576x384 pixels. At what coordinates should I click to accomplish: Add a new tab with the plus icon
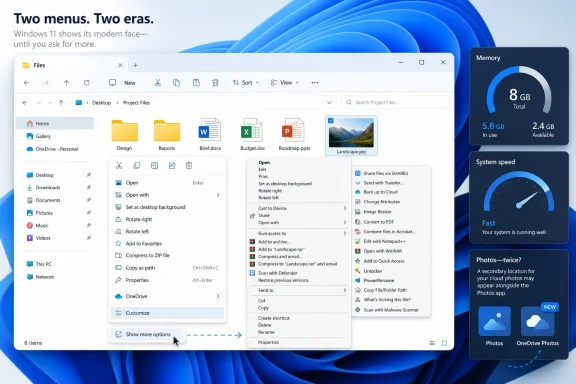(x=136, y=65)
